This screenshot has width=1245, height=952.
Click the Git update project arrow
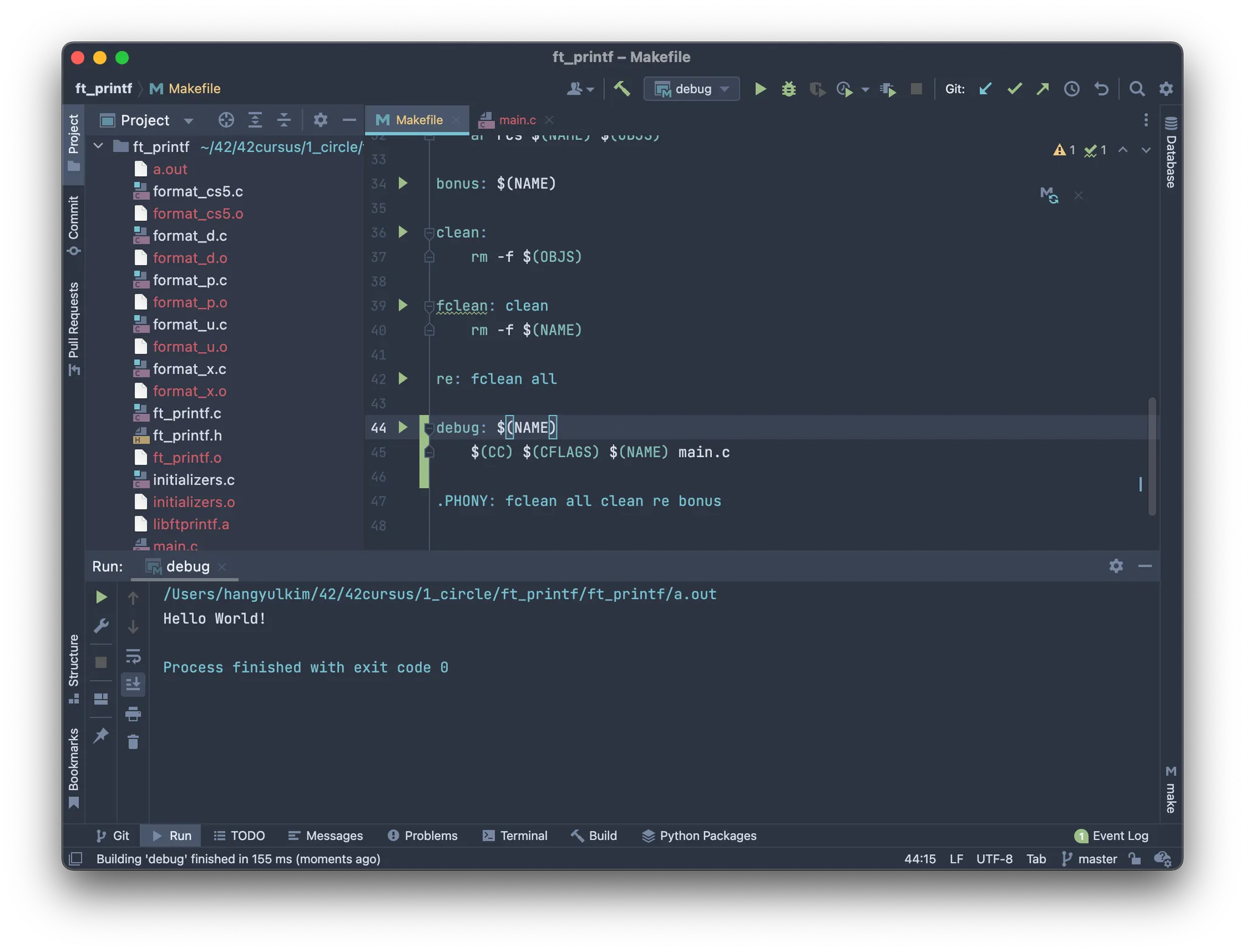(x=985, y=89)
